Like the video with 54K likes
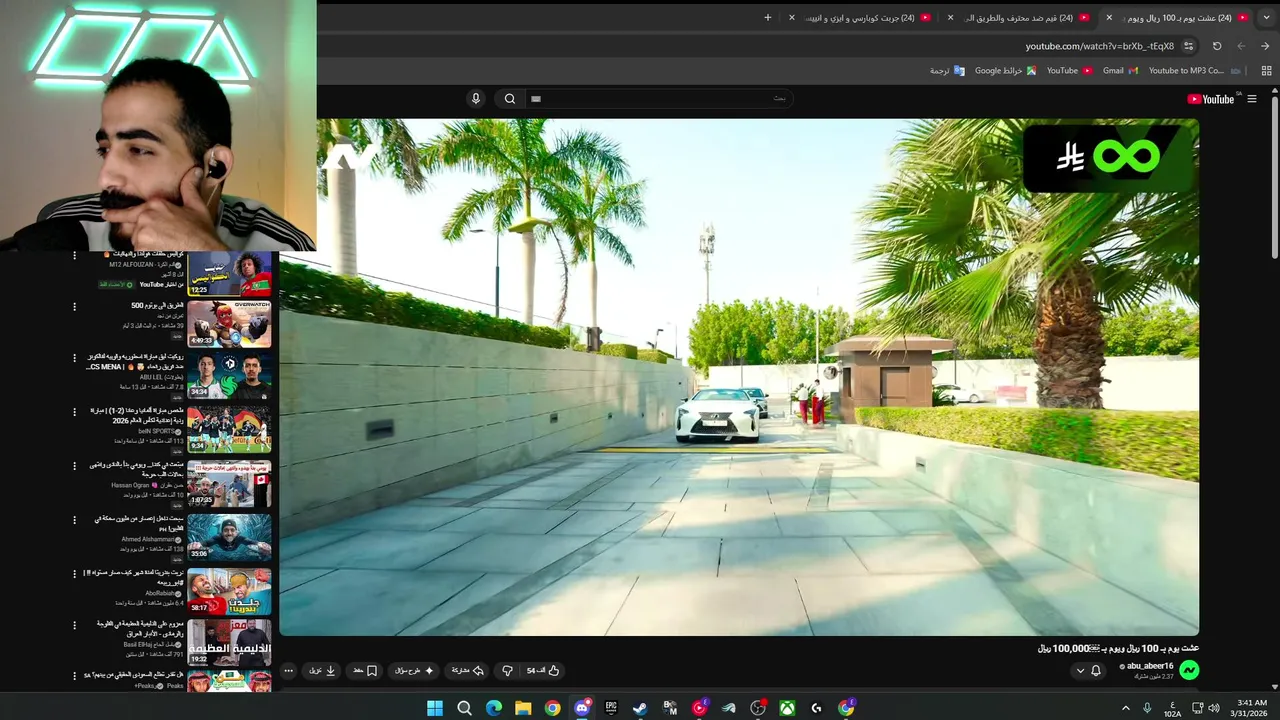Image resolution: width=1280 pixels, height=720 pixels. 543,670
